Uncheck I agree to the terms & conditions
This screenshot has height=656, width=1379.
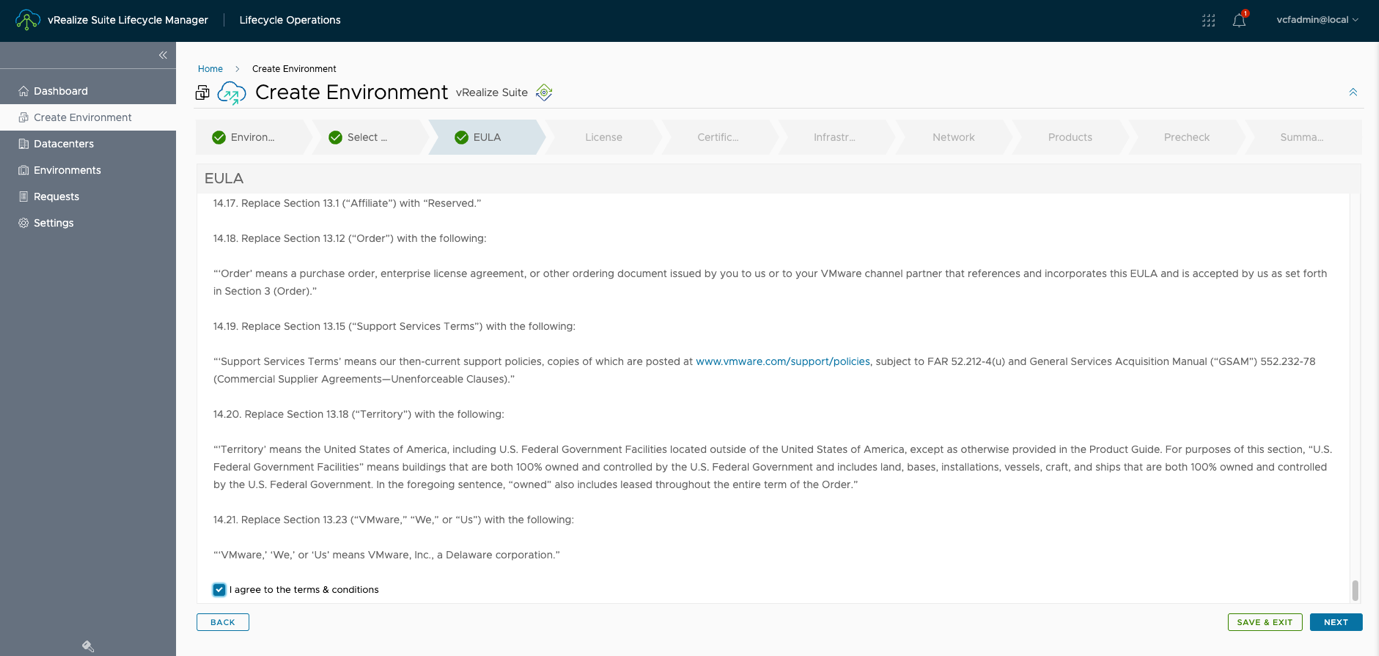(219, 590)
